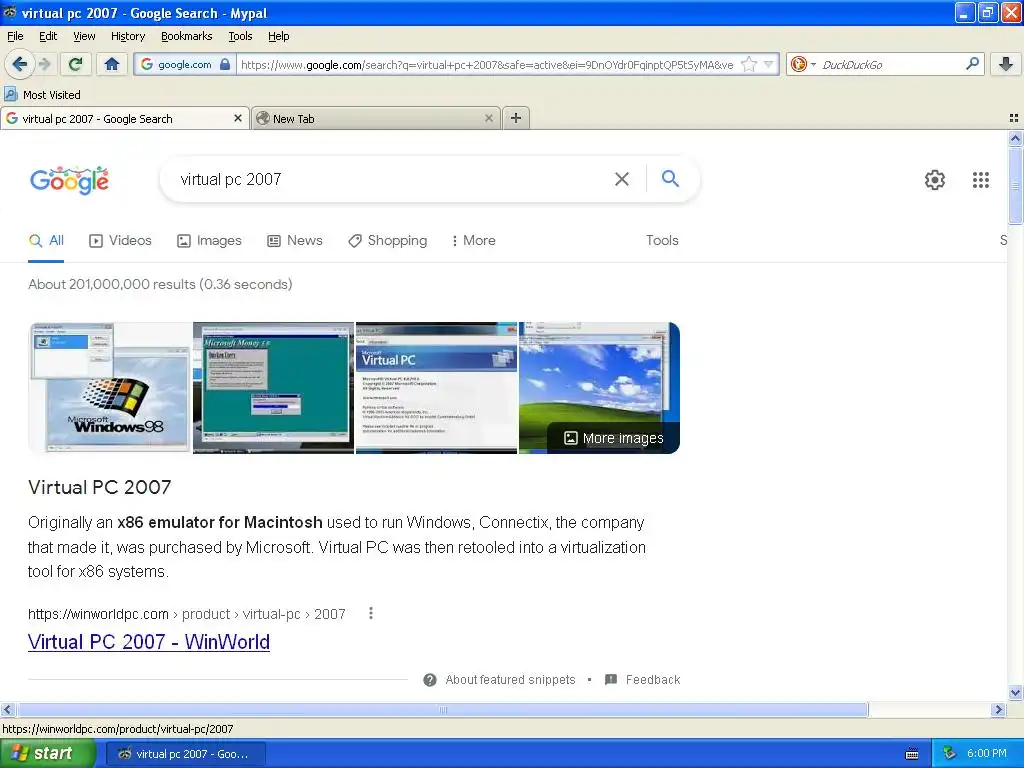Viewport: 1024px width, 768px height.
Task: Switch to Videos results
Action: coord(120,240)
